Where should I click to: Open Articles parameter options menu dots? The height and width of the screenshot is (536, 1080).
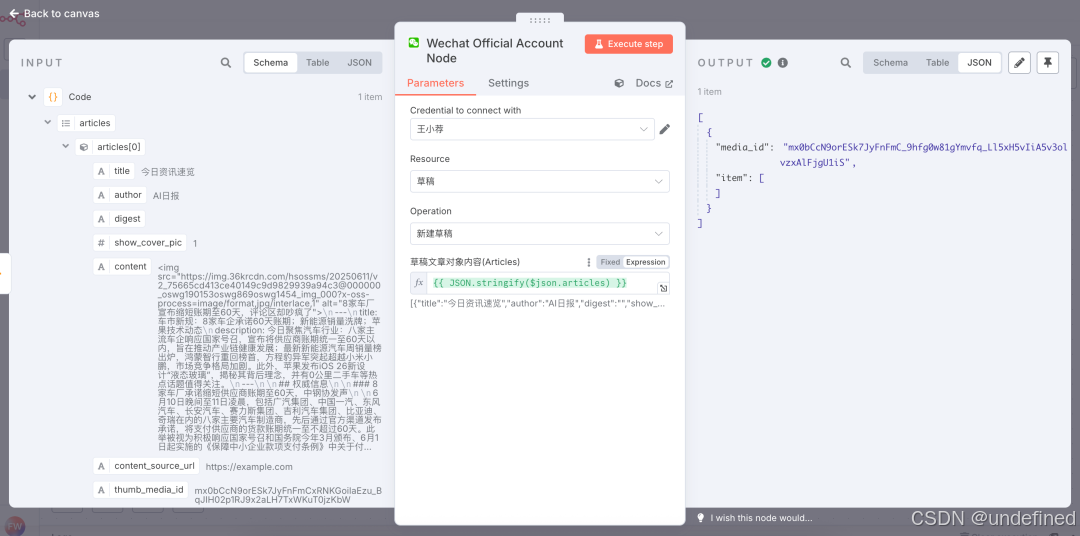(x=588, y=262)
